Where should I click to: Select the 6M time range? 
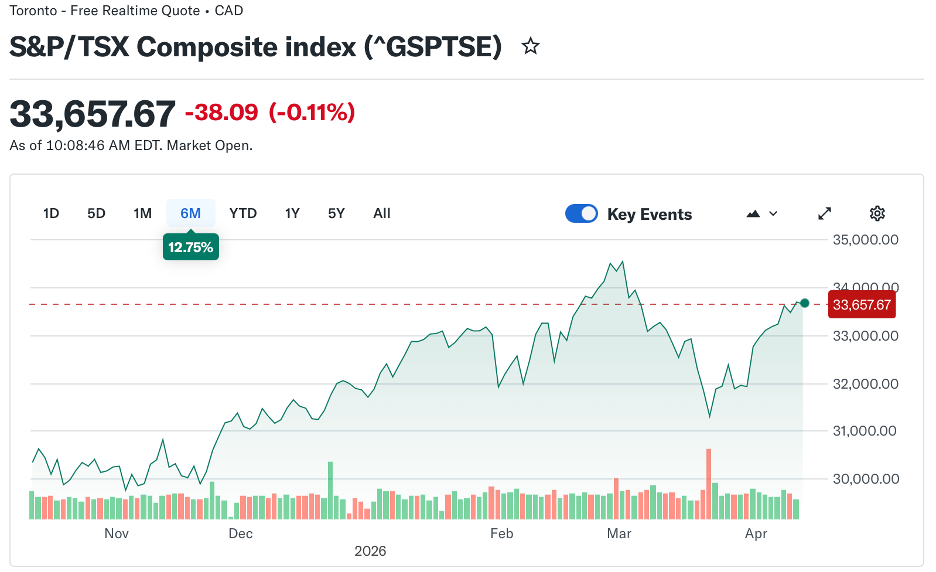click(x=190, y=213)
